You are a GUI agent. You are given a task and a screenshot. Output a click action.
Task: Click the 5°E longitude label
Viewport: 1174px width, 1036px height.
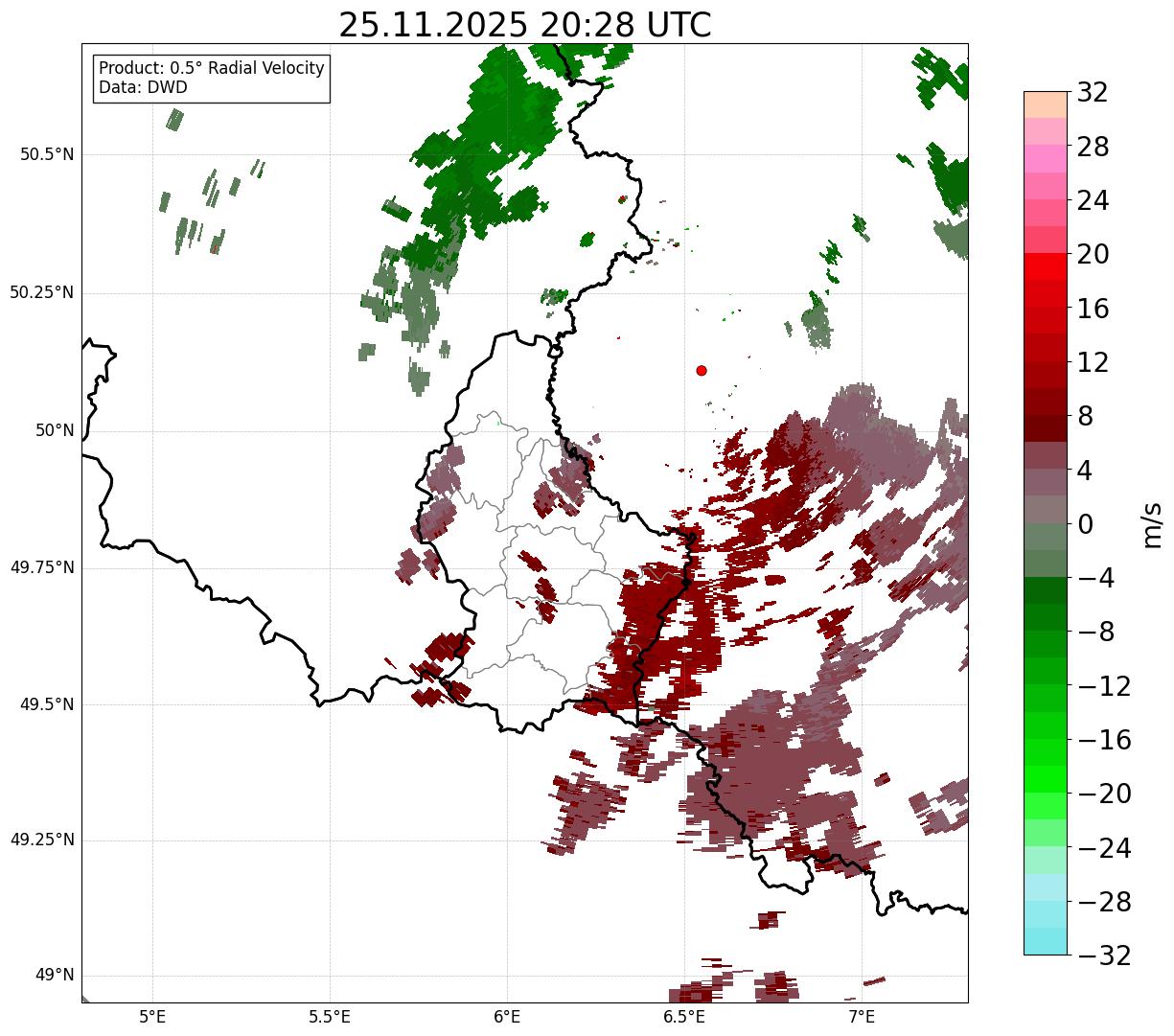[152, 1016]
